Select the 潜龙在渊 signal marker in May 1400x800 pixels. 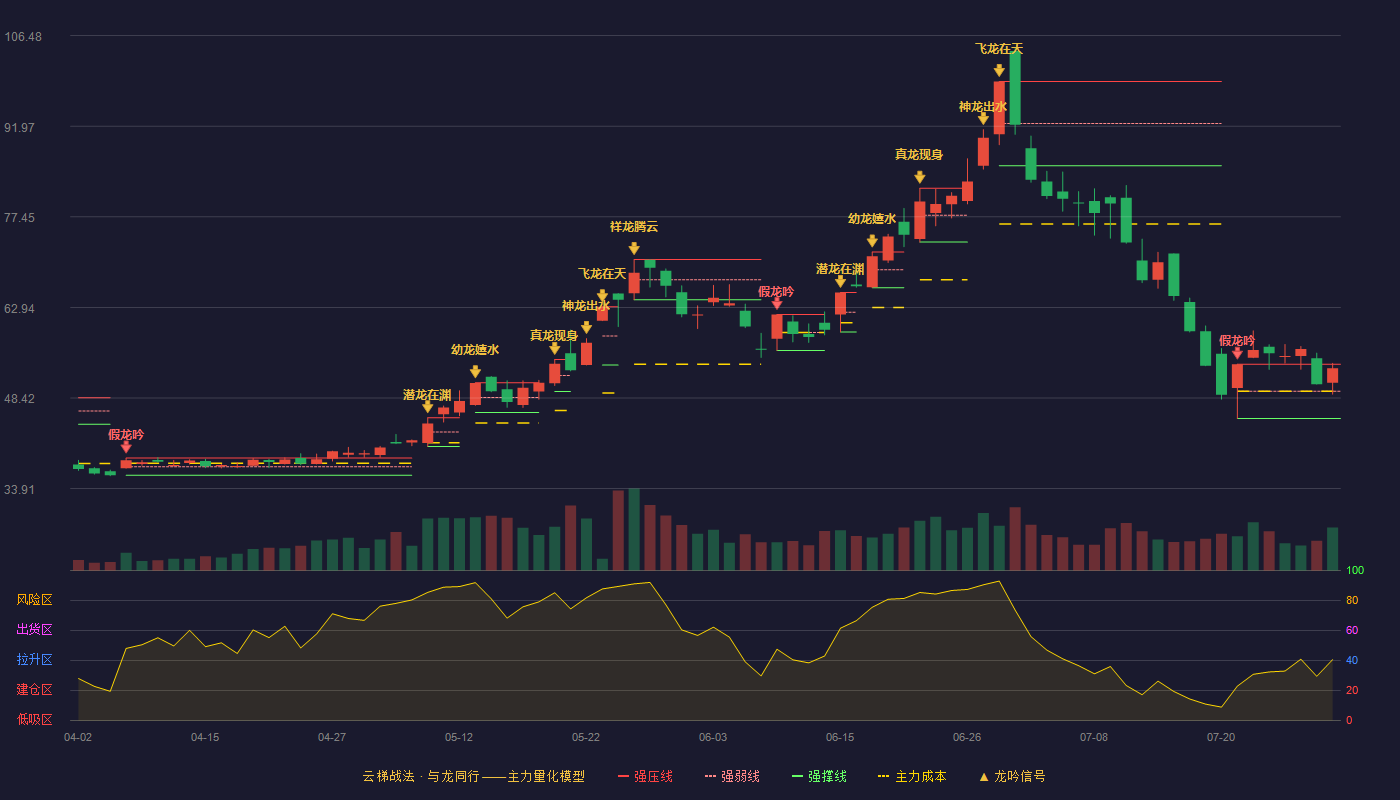coord(428,407)
